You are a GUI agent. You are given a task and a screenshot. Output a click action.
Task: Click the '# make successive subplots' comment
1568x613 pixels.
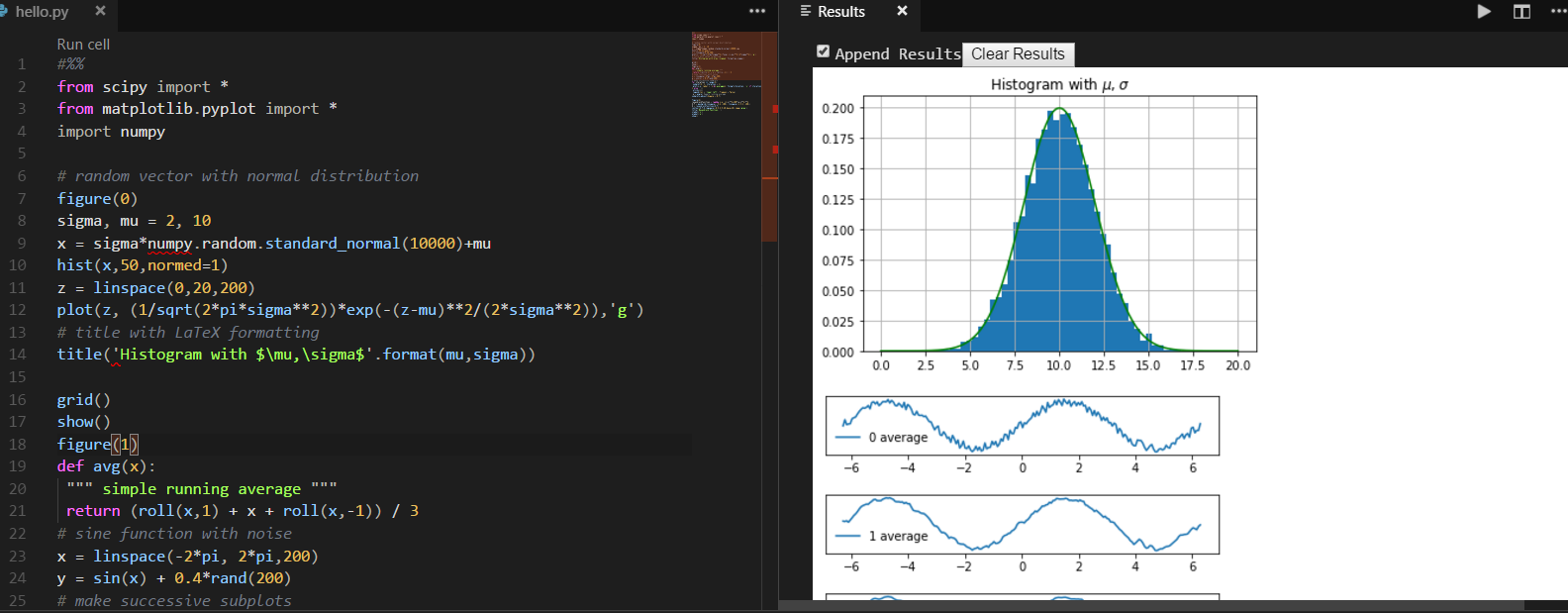tap(174, 601)
